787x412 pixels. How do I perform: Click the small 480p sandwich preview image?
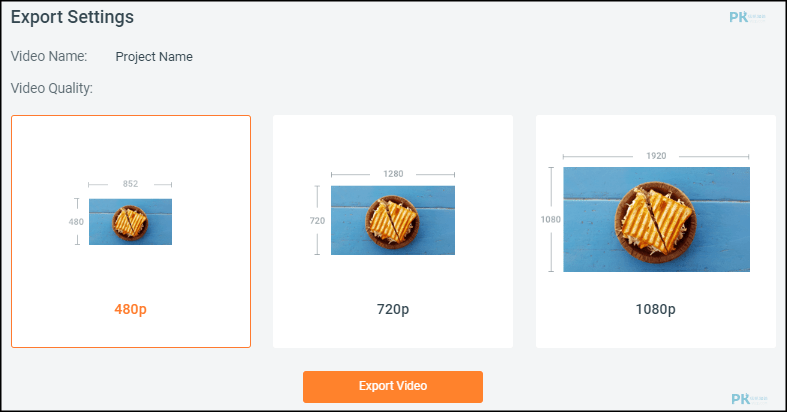[x=130, y=222]
